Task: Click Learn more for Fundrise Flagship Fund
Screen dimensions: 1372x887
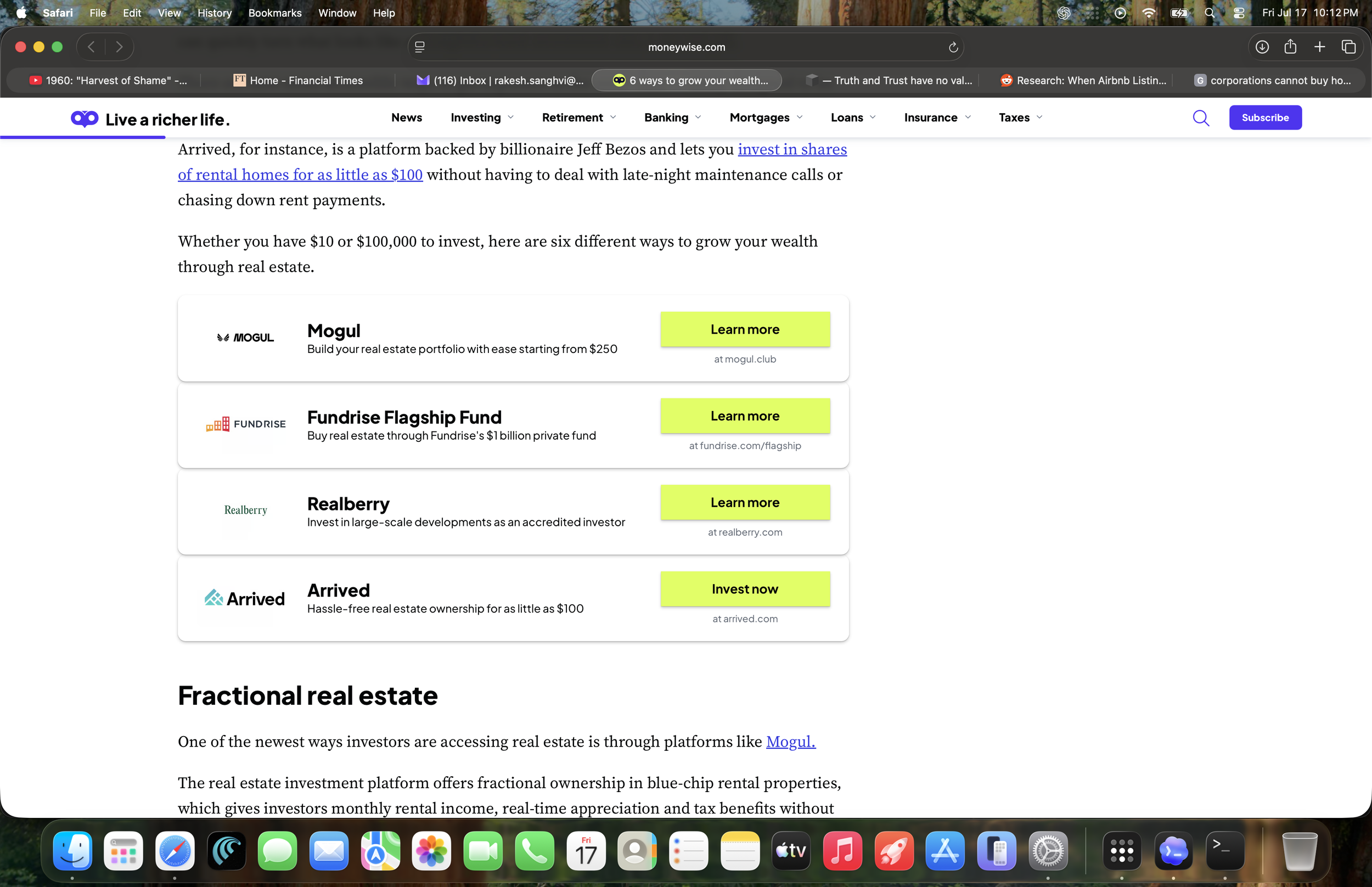Action: [x=745, y=416]
